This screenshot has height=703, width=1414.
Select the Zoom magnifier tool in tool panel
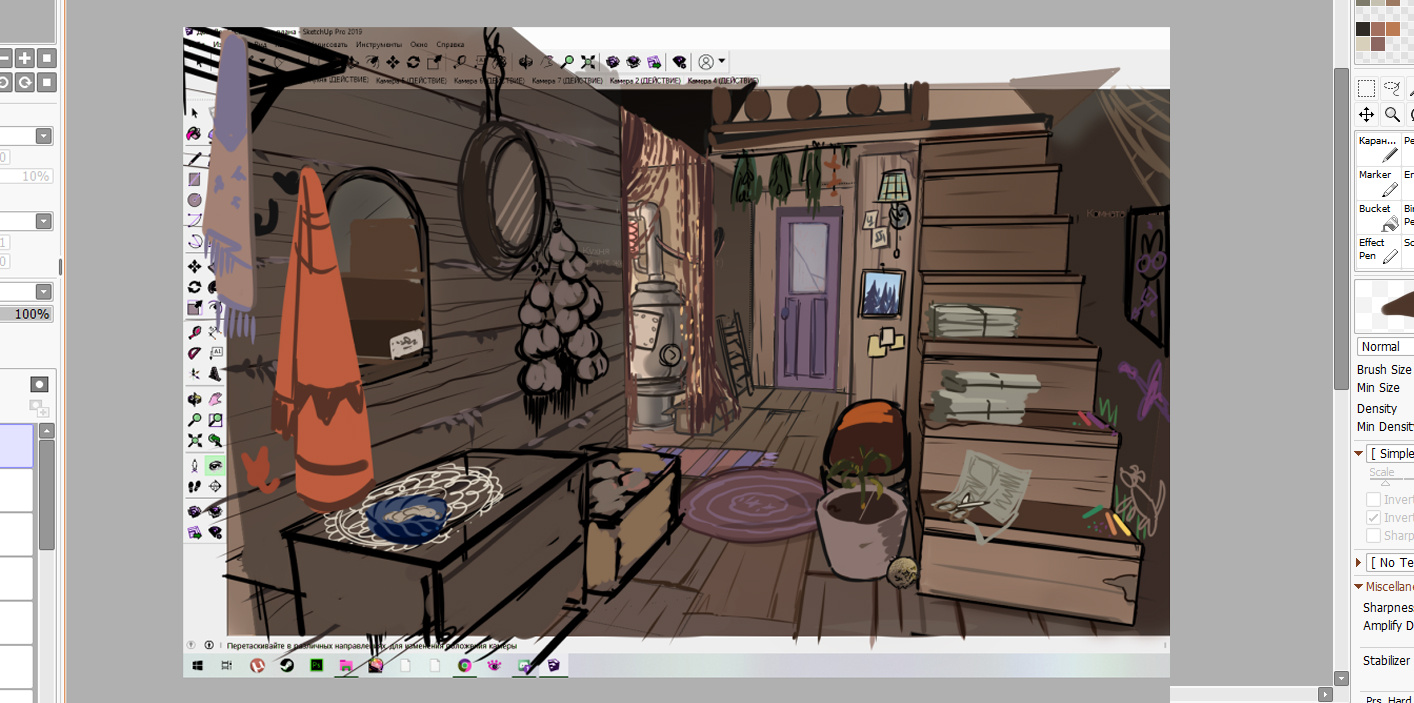[1392, 115]
